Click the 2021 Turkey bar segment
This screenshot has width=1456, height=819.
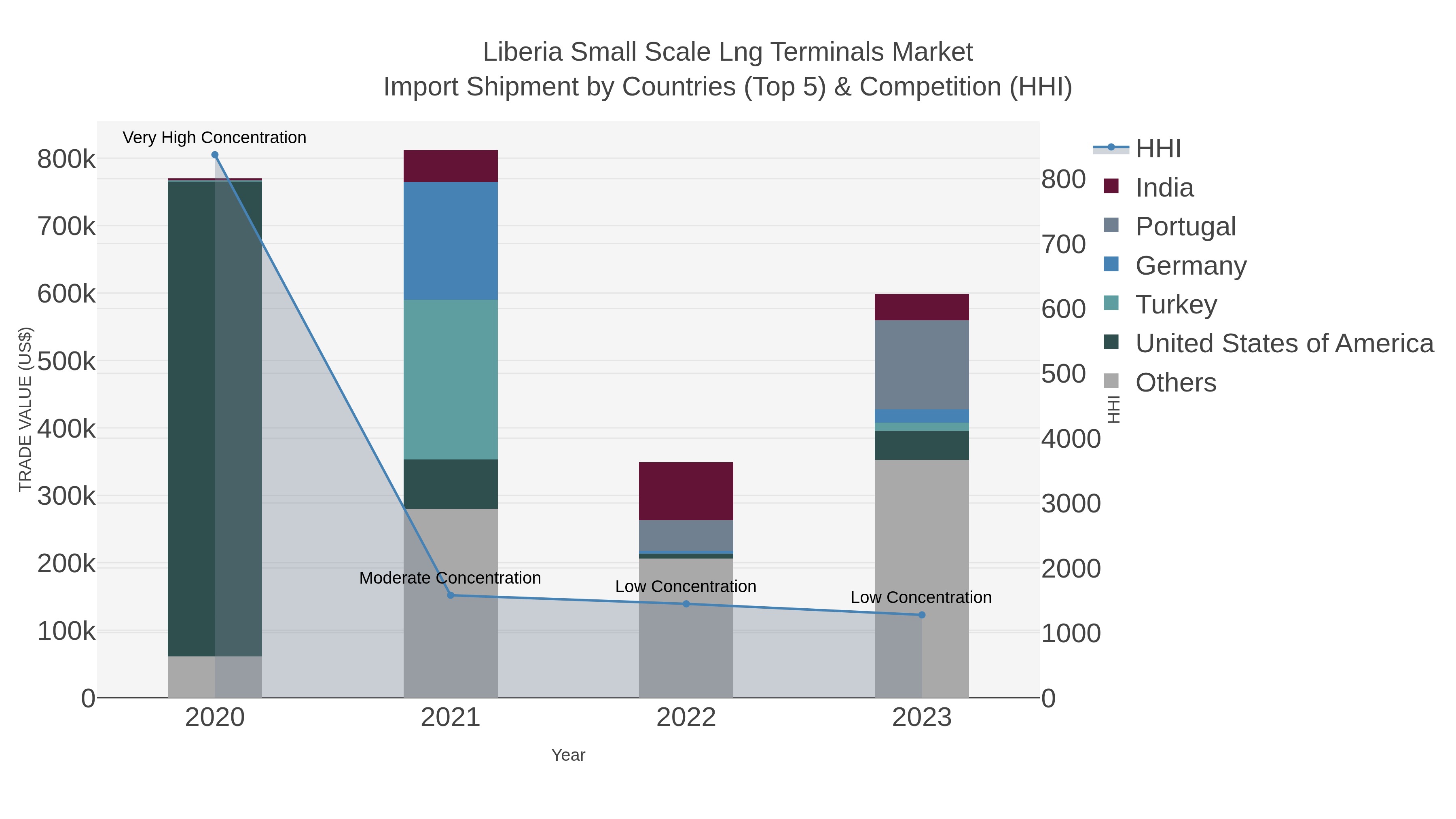pos(451,379)
